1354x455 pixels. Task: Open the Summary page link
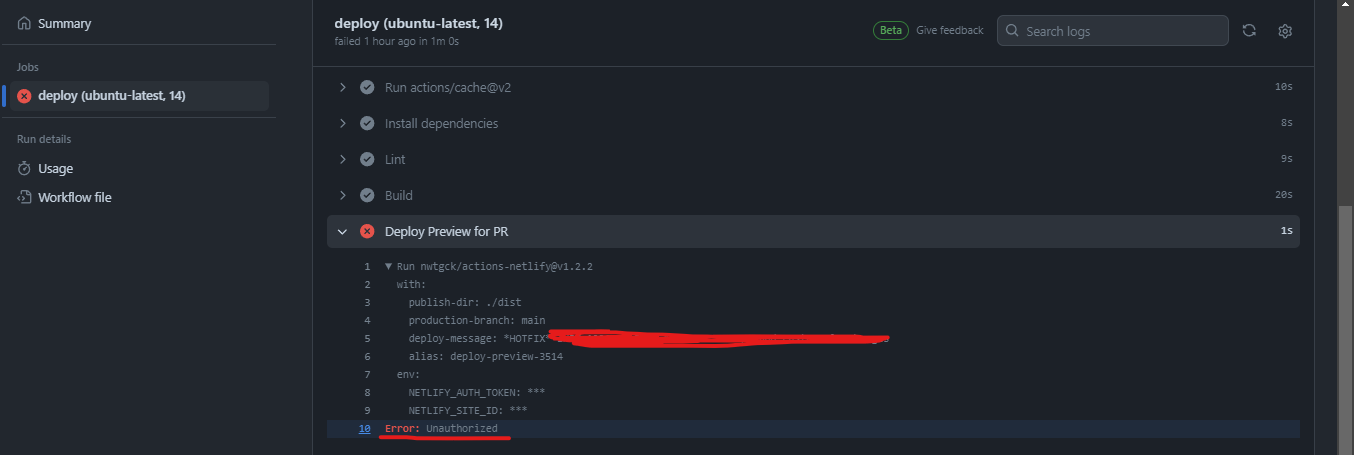tap(64, 23)
